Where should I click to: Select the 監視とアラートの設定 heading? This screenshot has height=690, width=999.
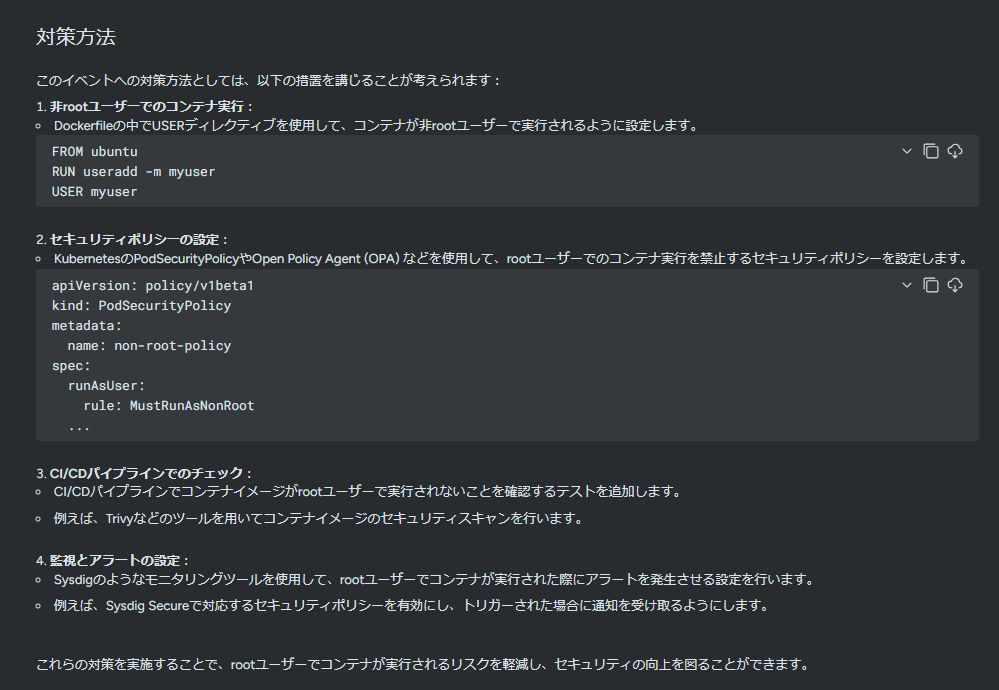tap(119, 561)
